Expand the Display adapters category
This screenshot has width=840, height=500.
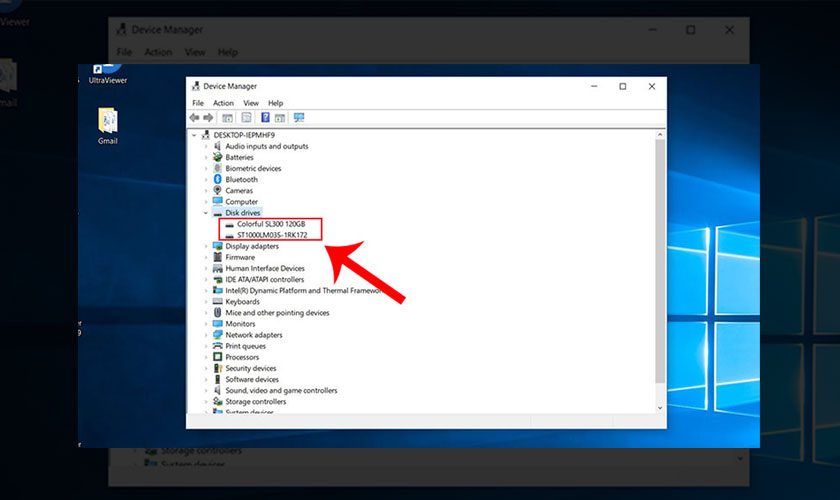(207, 246)
